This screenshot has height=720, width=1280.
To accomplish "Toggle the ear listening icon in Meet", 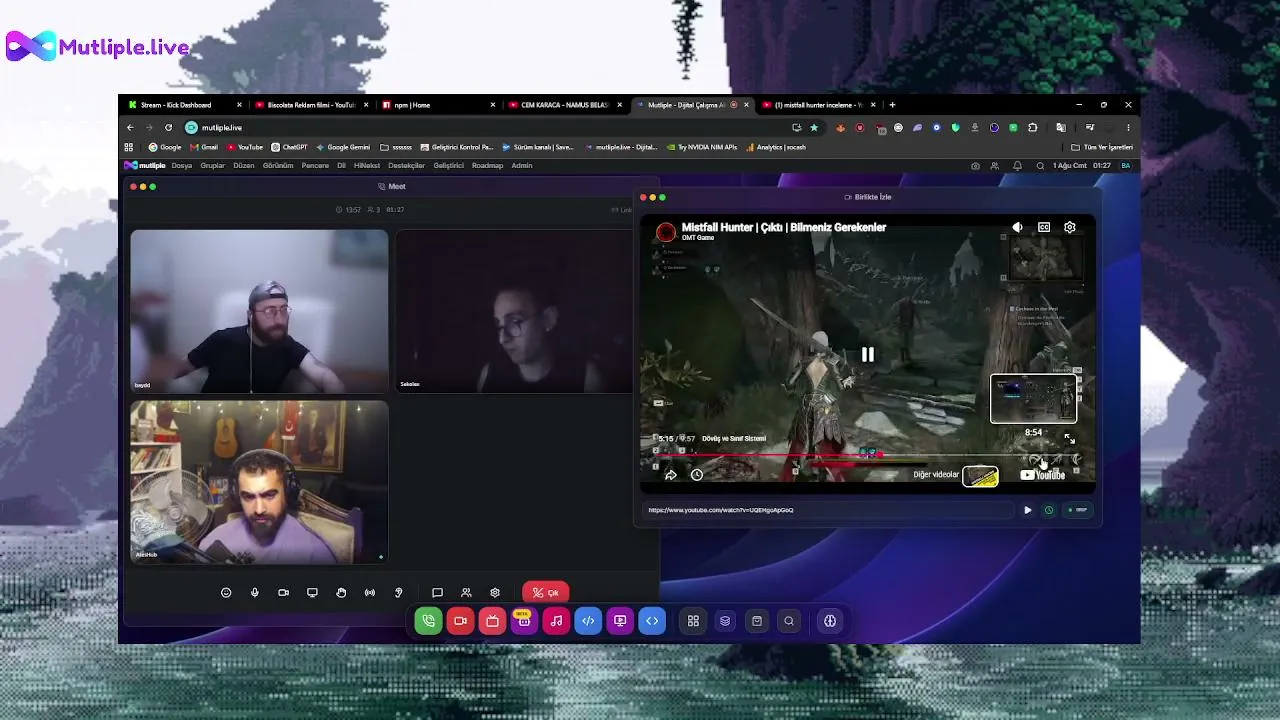I will pyautogui.click(x=399, y=593).
